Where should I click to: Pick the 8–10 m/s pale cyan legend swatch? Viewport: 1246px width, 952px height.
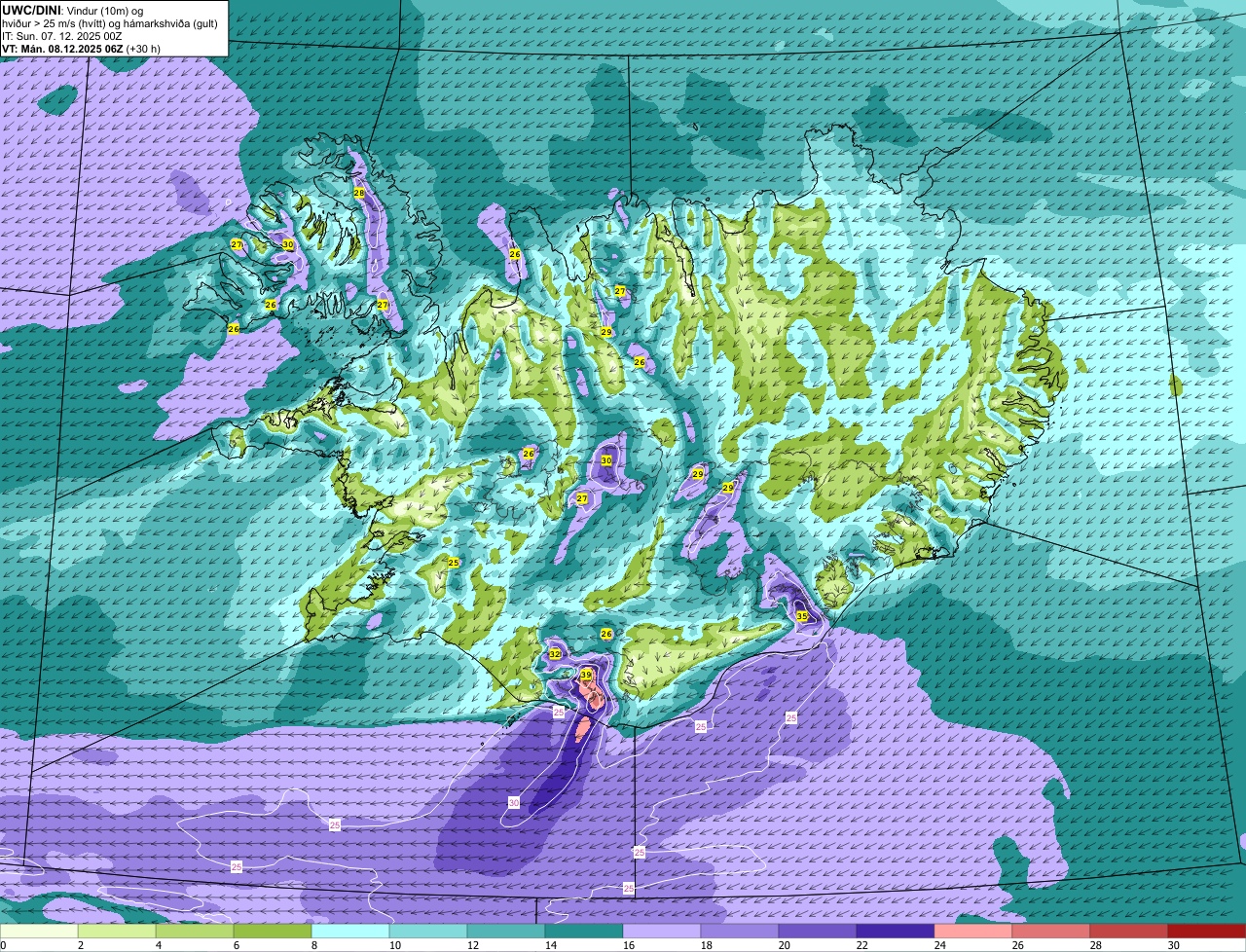(x=350, y=932)
